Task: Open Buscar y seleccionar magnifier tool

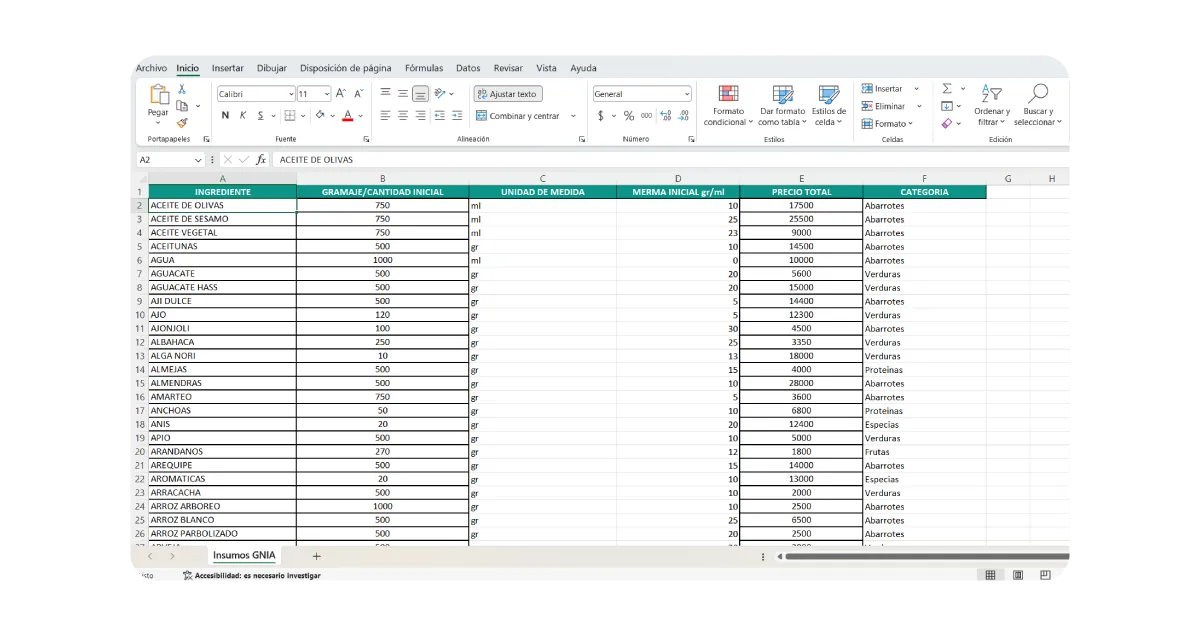Action: pyautogui.click(x=1037, y=105)
